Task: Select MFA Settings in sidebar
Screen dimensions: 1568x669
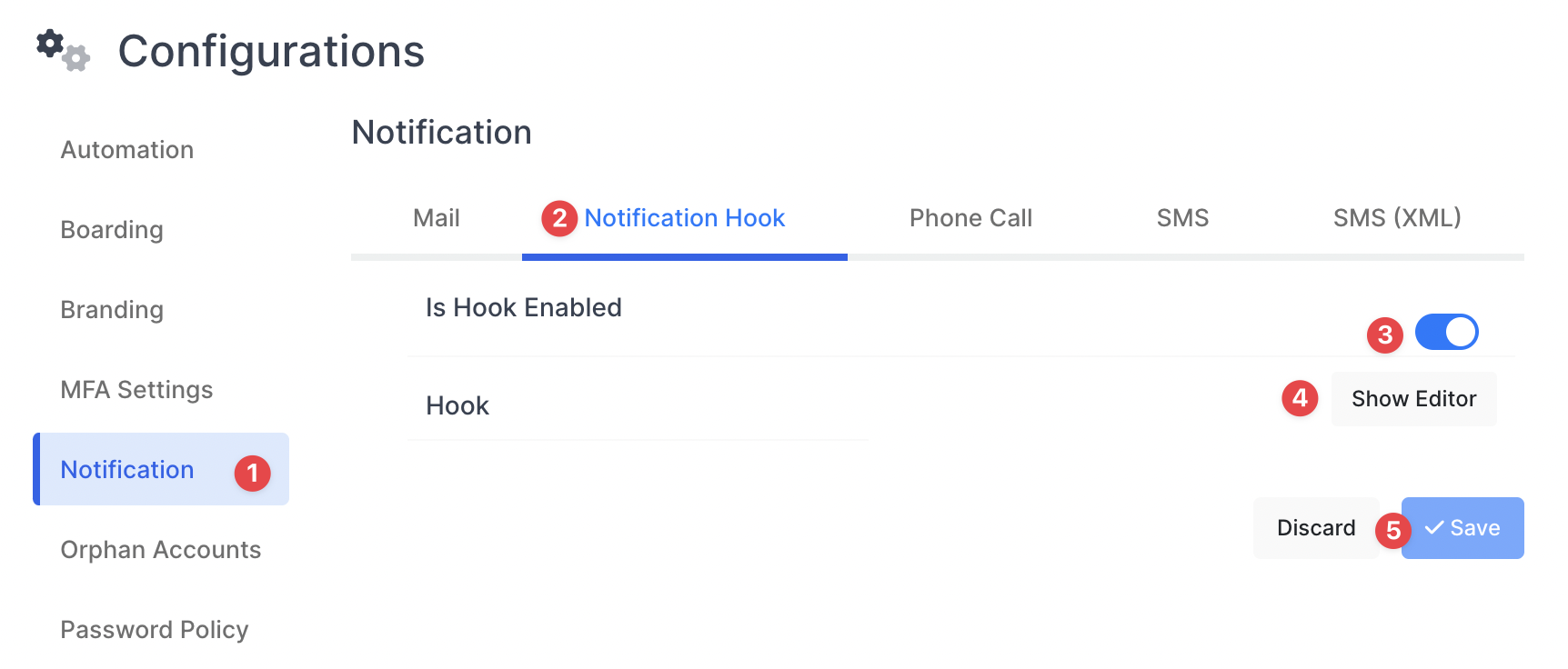Action: [136, 390]
